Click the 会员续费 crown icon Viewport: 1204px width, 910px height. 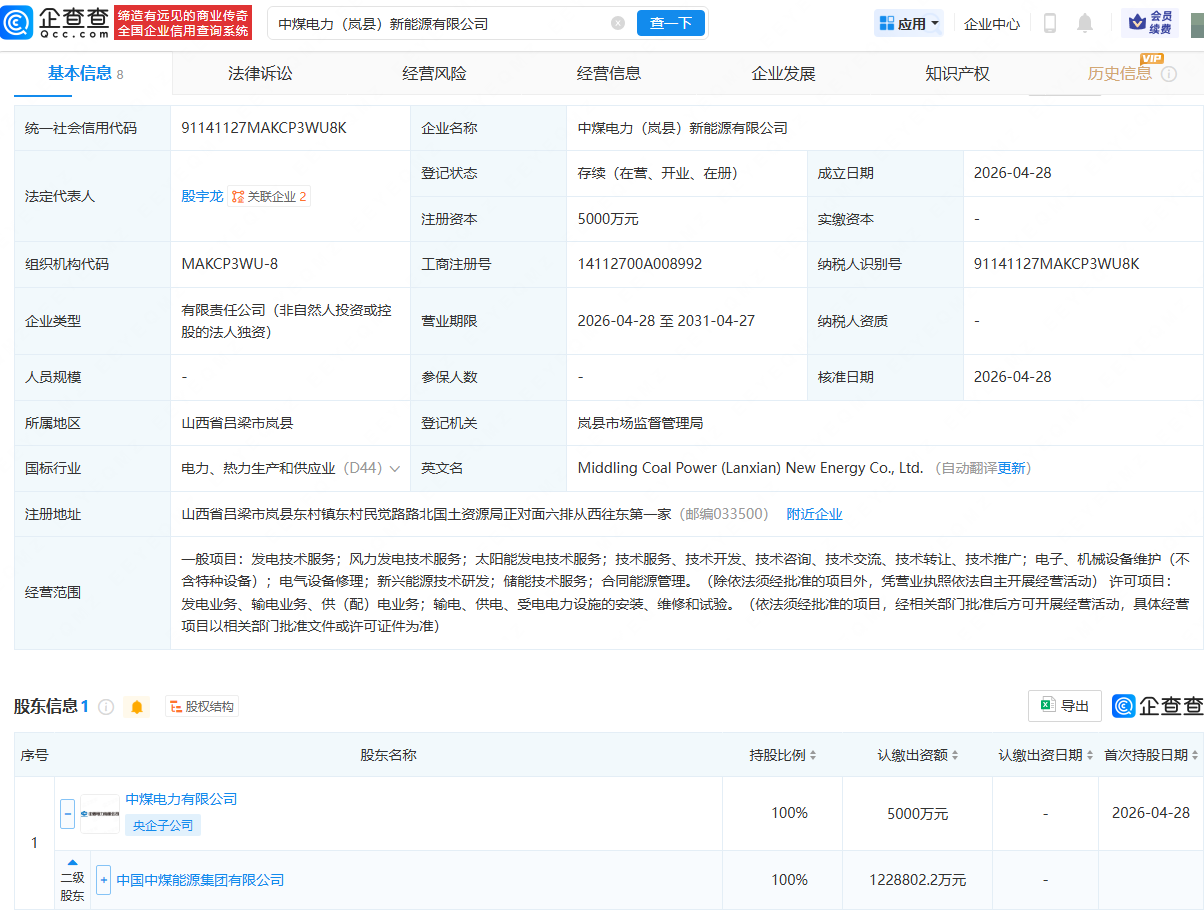tap(1150, 23)
